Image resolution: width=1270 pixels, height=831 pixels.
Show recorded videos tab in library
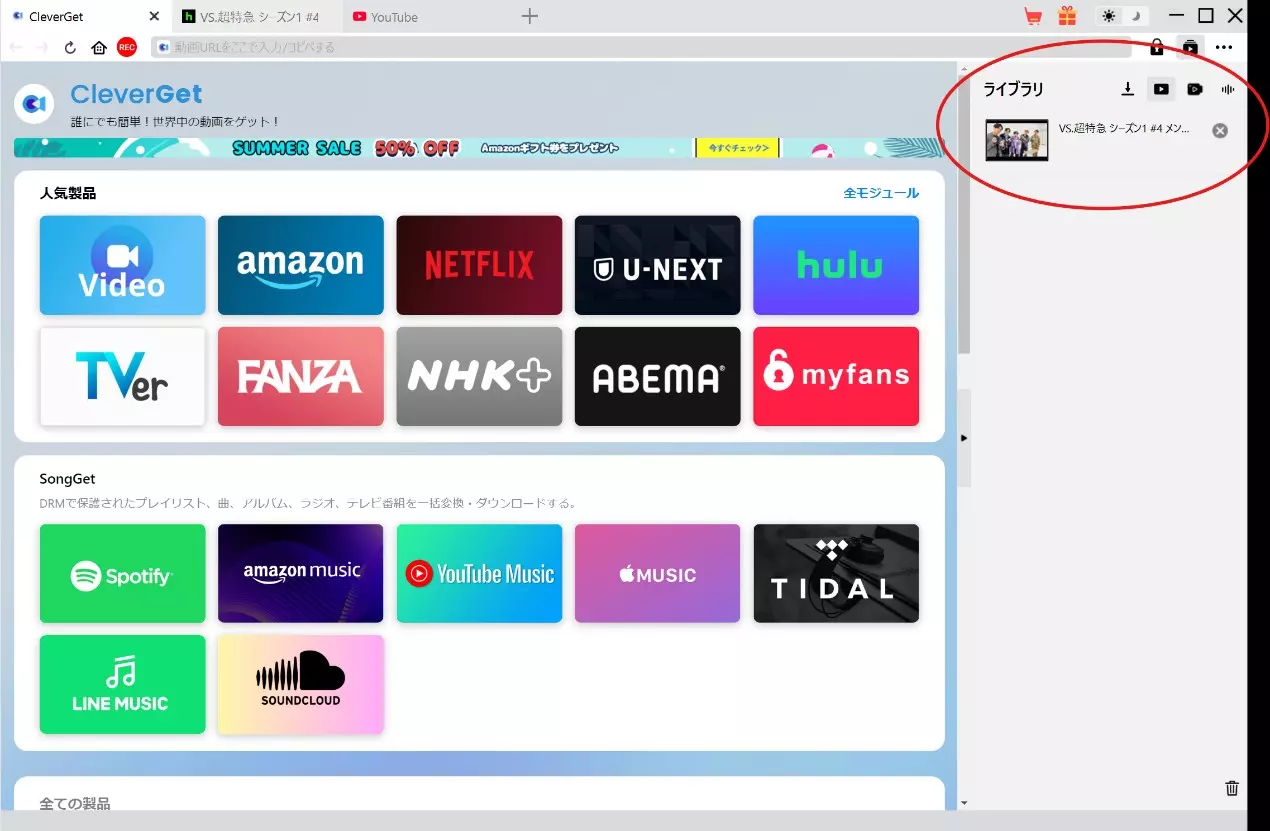pos(1194,89)
